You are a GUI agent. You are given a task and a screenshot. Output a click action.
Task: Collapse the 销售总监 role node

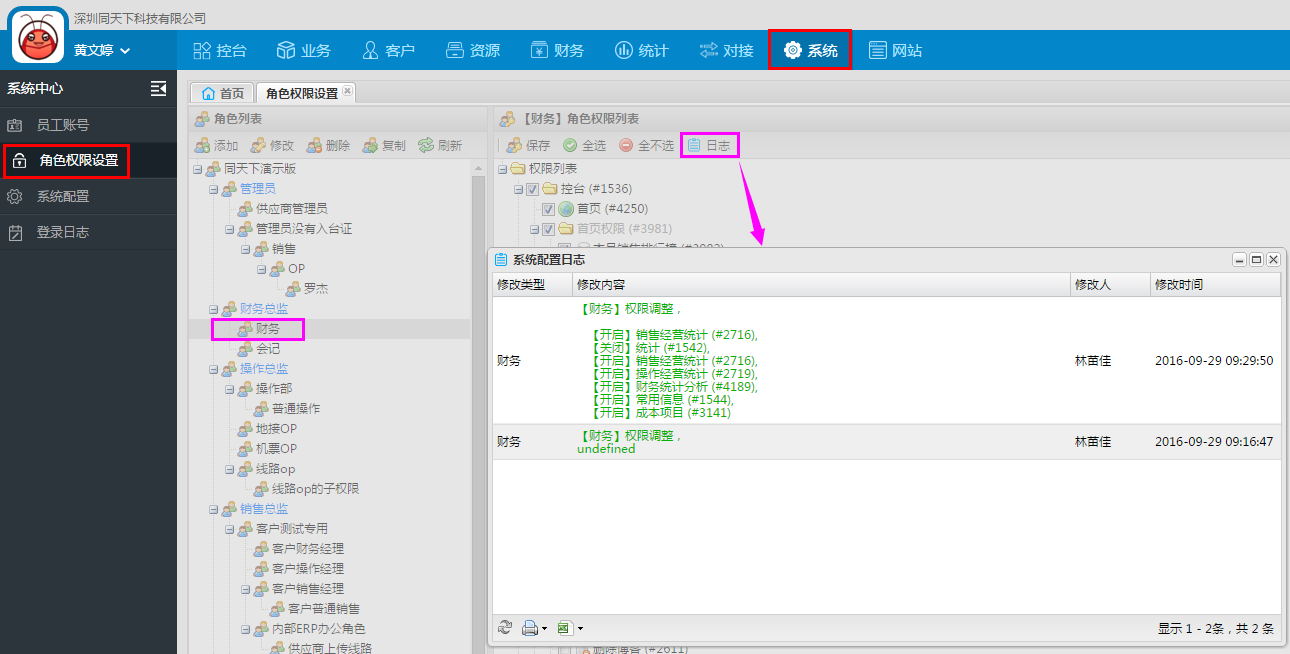[x=213, y=509]
